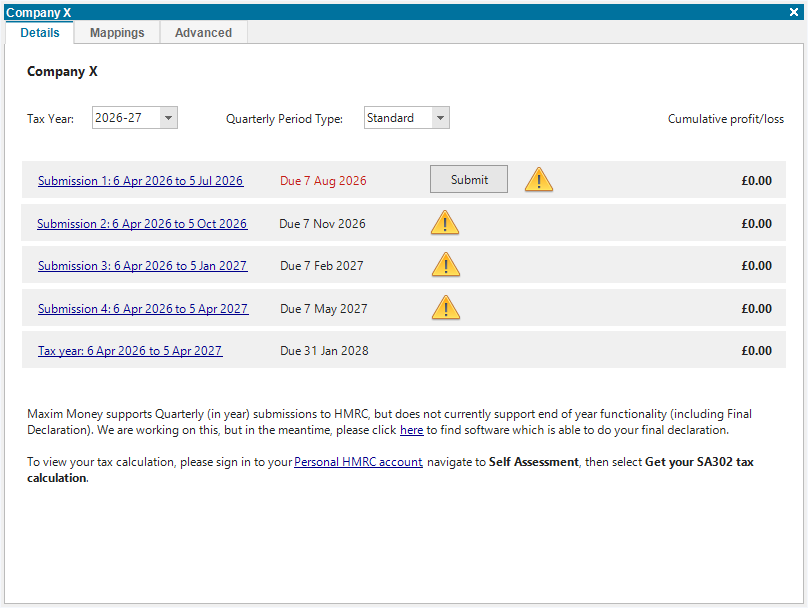Open Submission 2: 6 Apr 2026 to 5 Oct 2026

[x=142, y=224]
